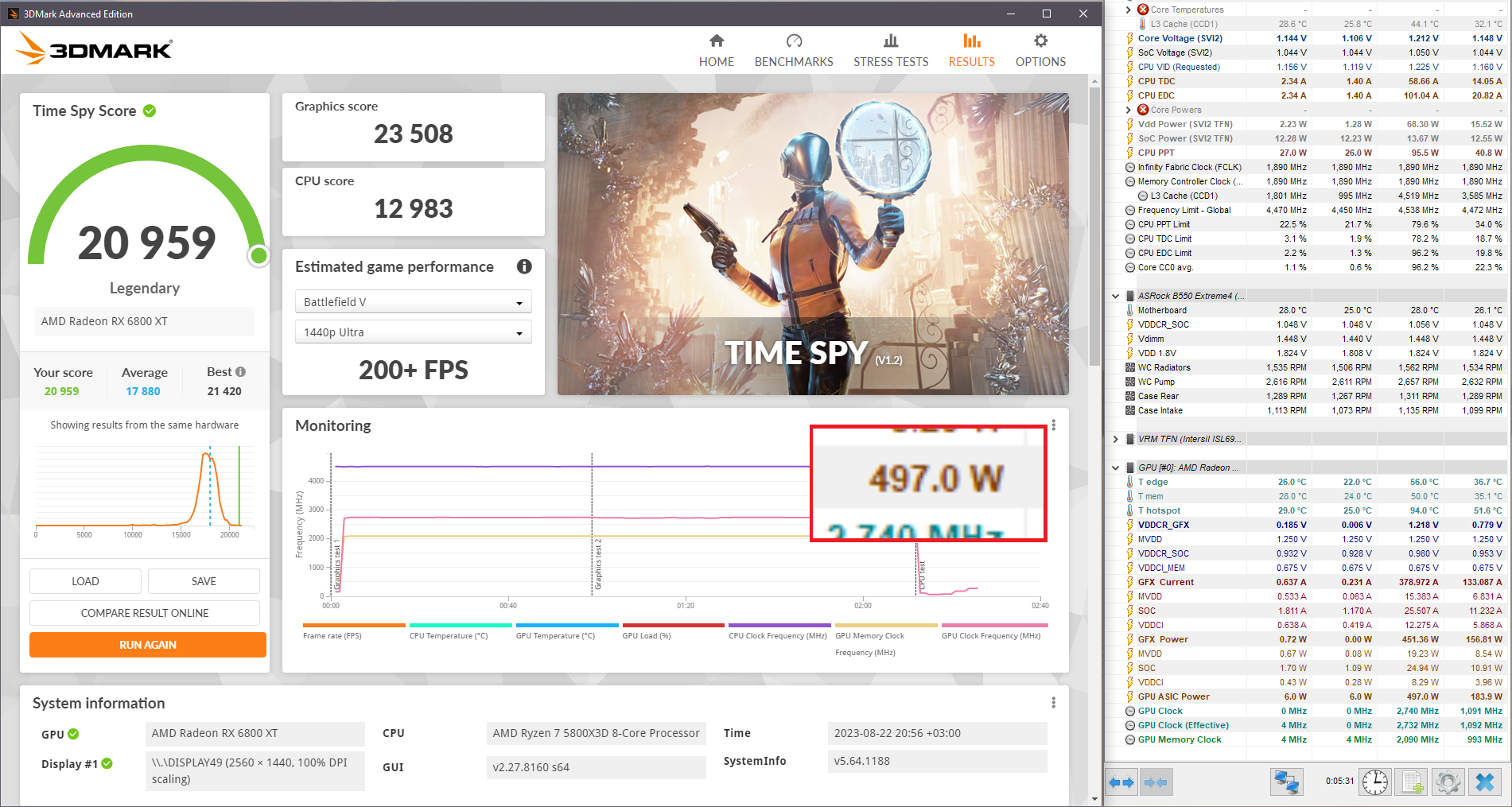The height and width of the screenshot is (807, 1512).
Task: Open the estimated game performance info icon
Action: coord(524,266)
